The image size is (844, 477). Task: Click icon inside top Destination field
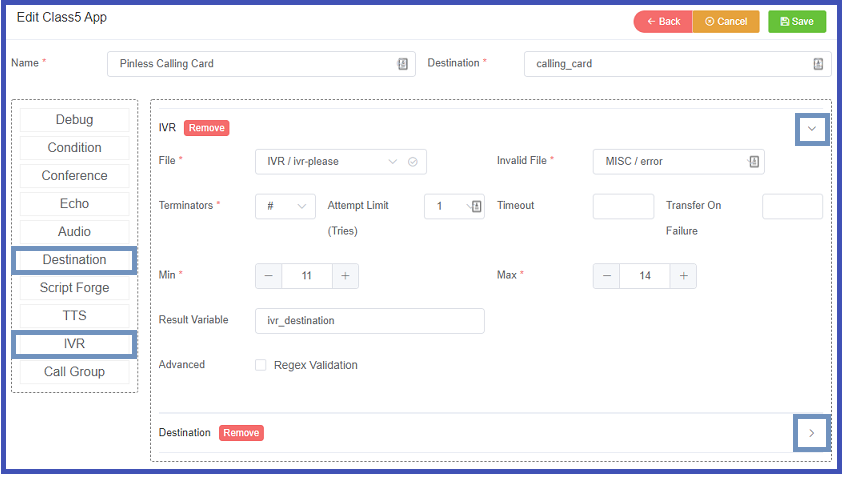(817, 64)
